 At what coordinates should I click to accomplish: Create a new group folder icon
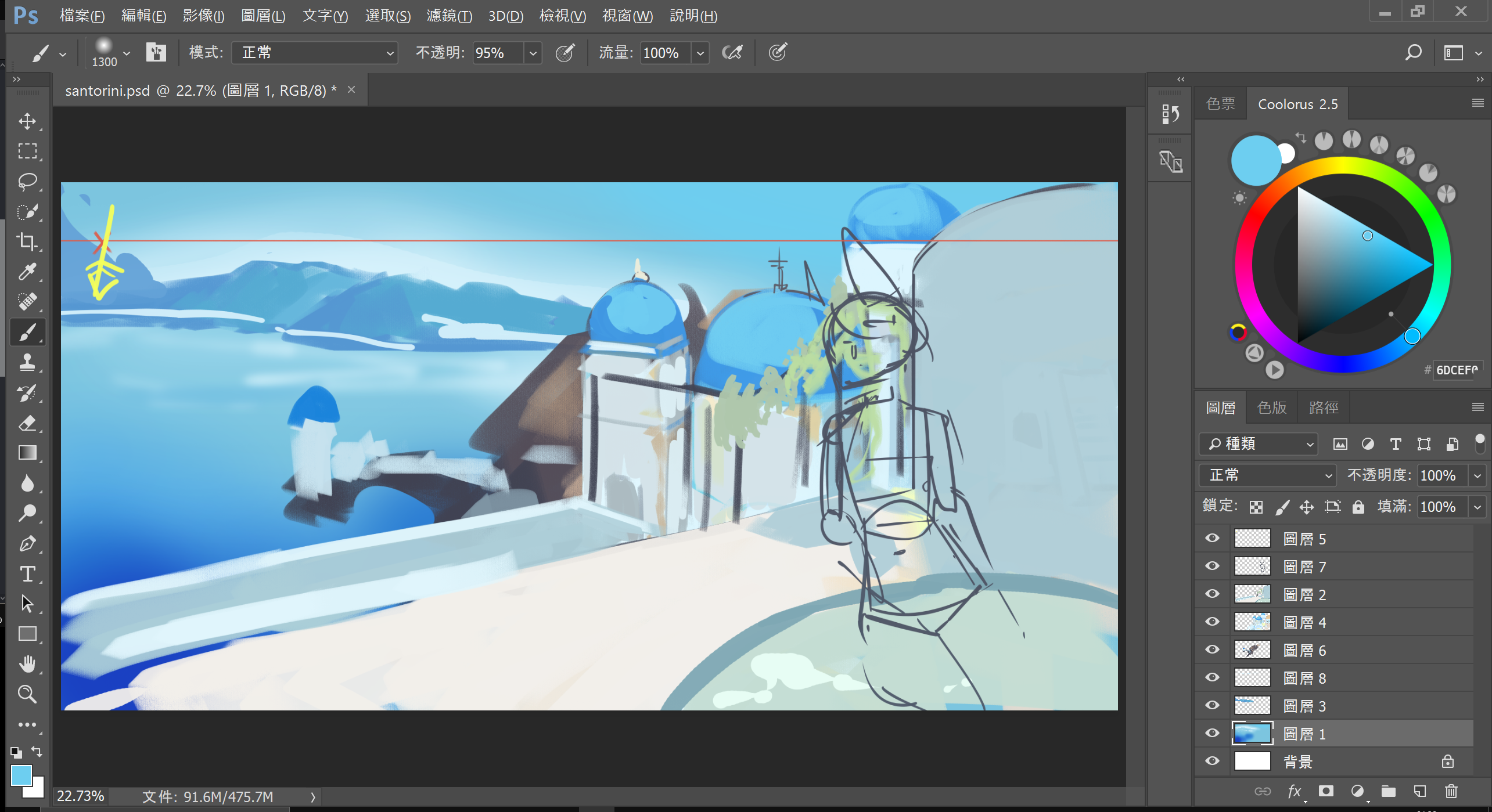point(1389,792)
